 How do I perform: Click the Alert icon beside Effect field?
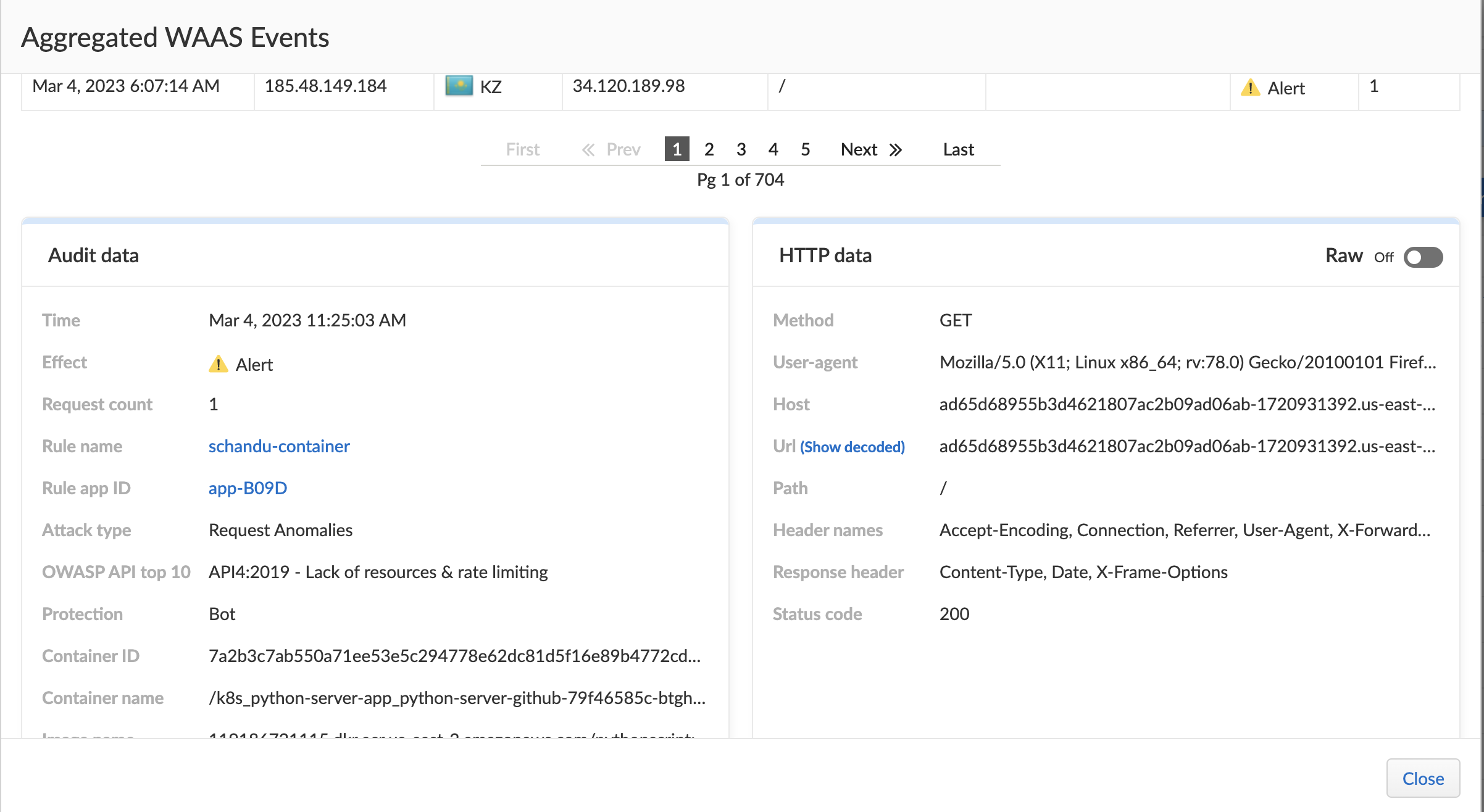click(x=218, y=364)
